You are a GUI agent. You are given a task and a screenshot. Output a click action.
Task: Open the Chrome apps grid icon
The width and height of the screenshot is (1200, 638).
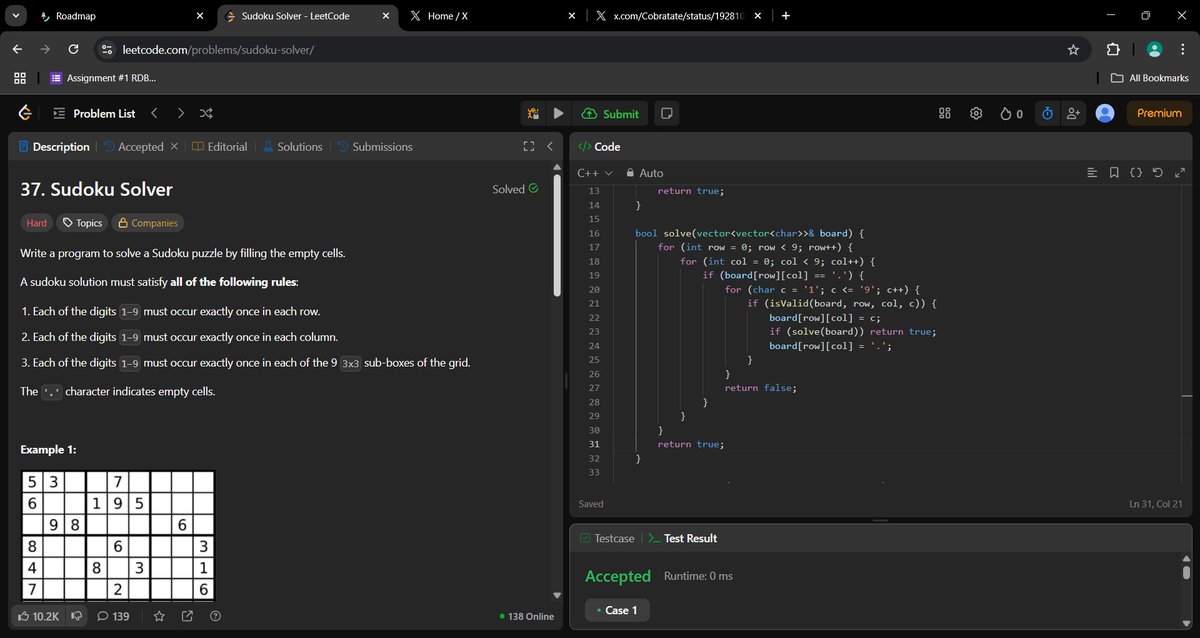(20, 78)
